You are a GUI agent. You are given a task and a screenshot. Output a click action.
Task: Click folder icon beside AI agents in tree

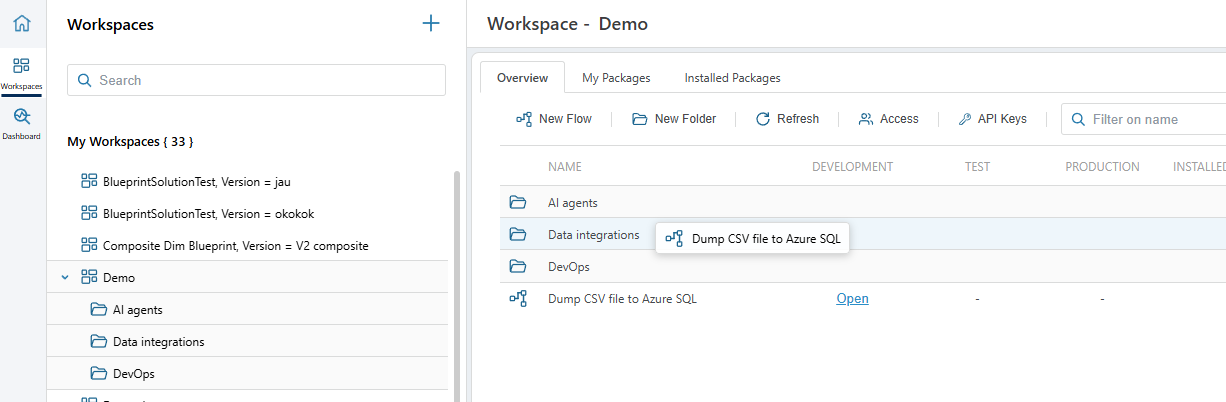(98, 310)
